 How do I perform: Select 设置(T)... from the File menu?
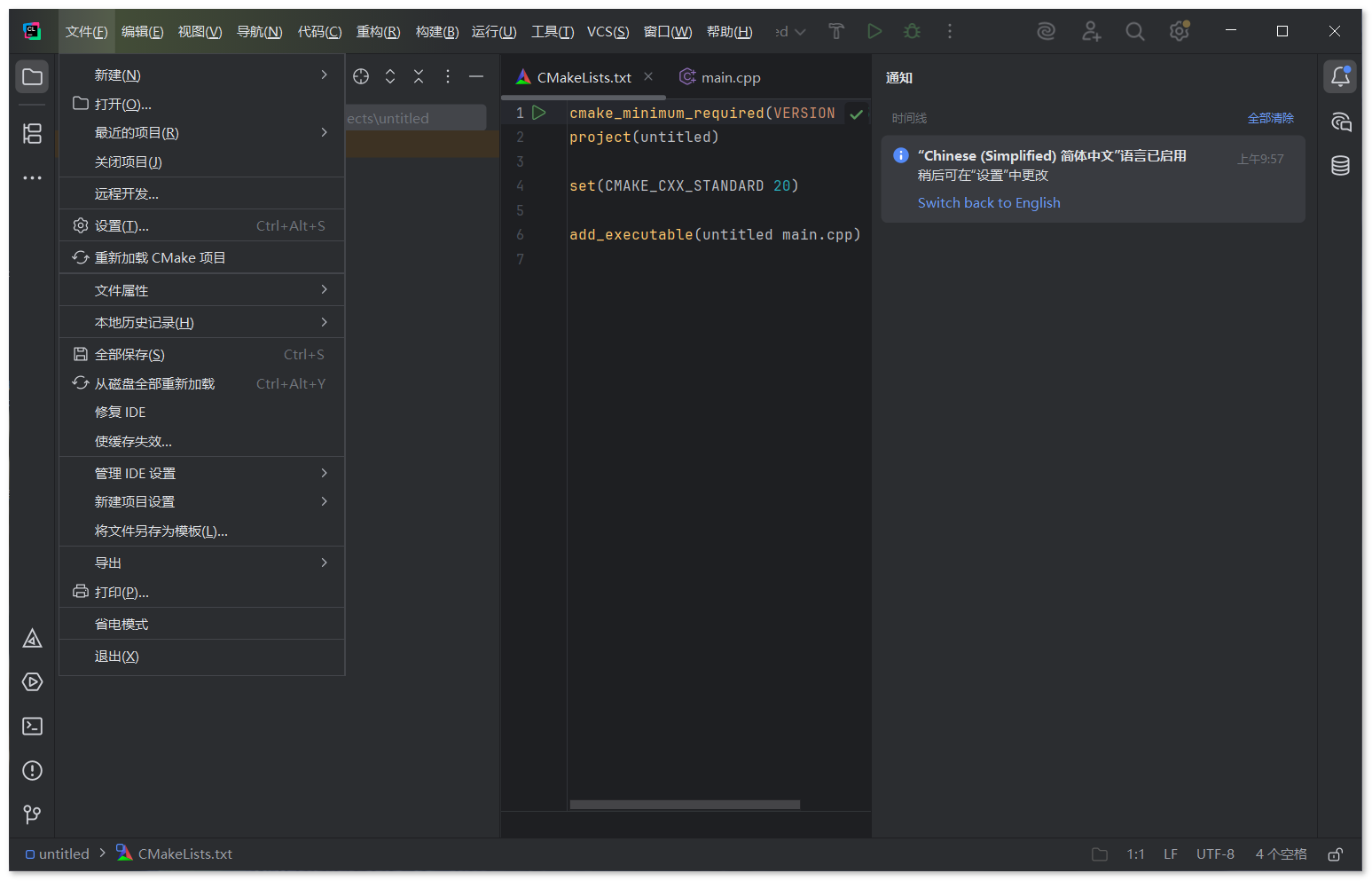(x=122, y=226)
